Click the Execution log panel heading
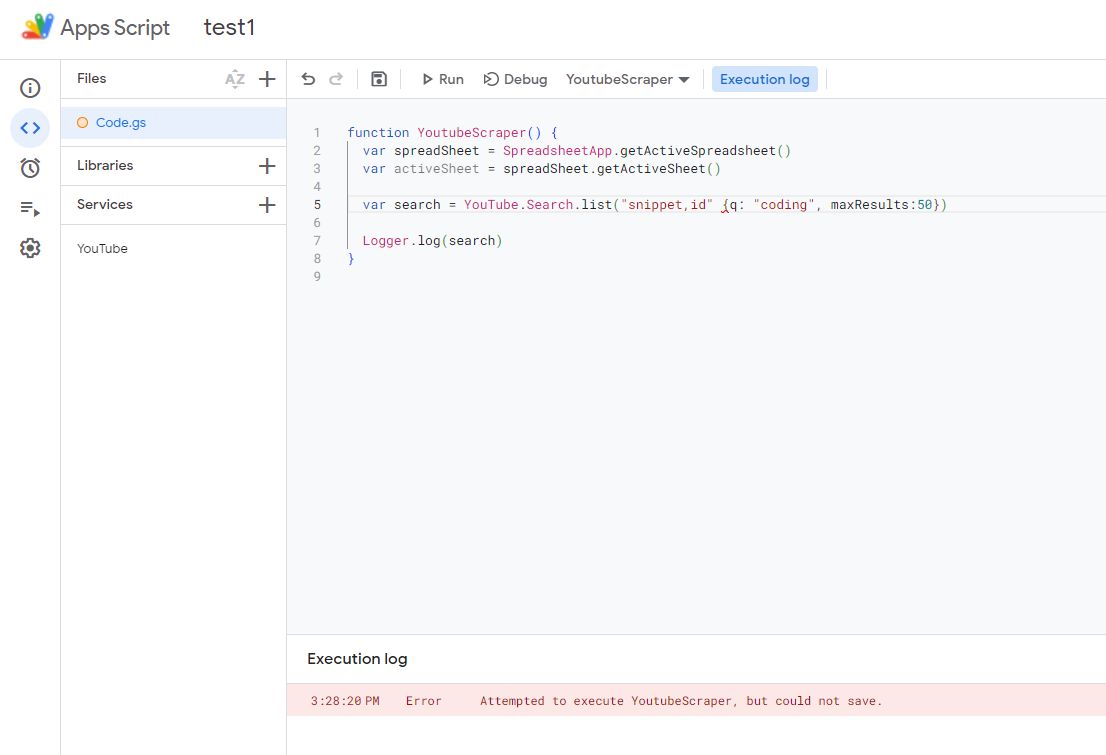Viewport: 1106px width, 755px height. click(357, 658)
